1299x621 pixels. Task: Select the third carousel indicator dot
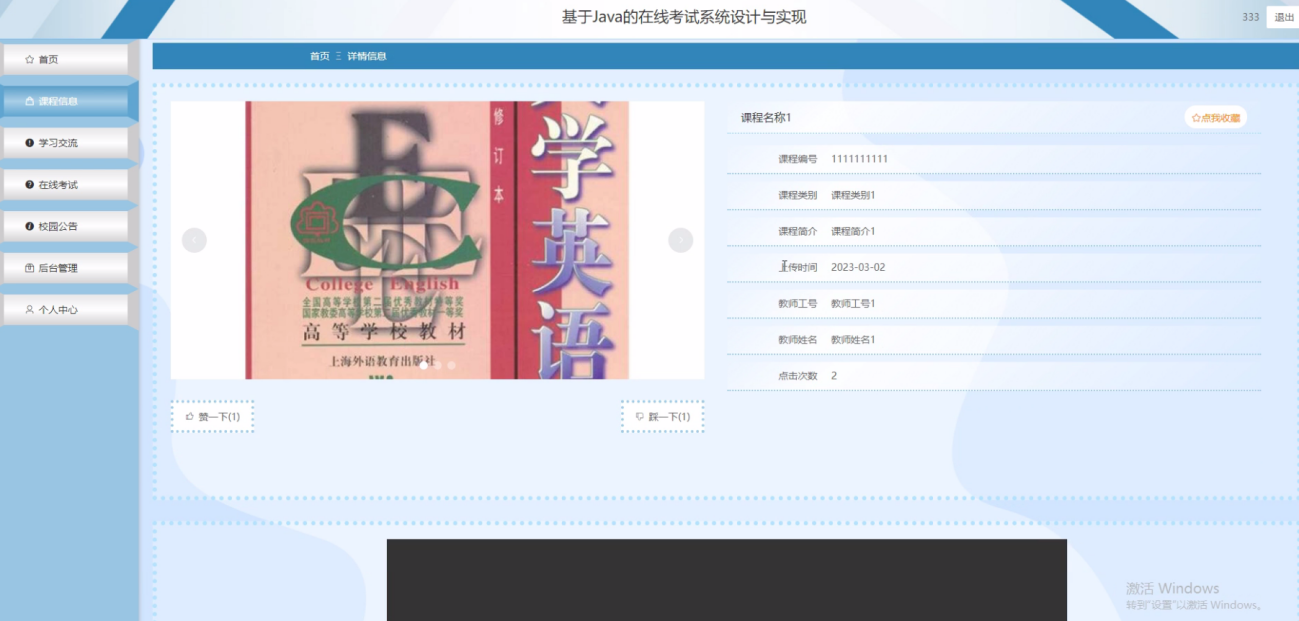[x=452, y=366]
